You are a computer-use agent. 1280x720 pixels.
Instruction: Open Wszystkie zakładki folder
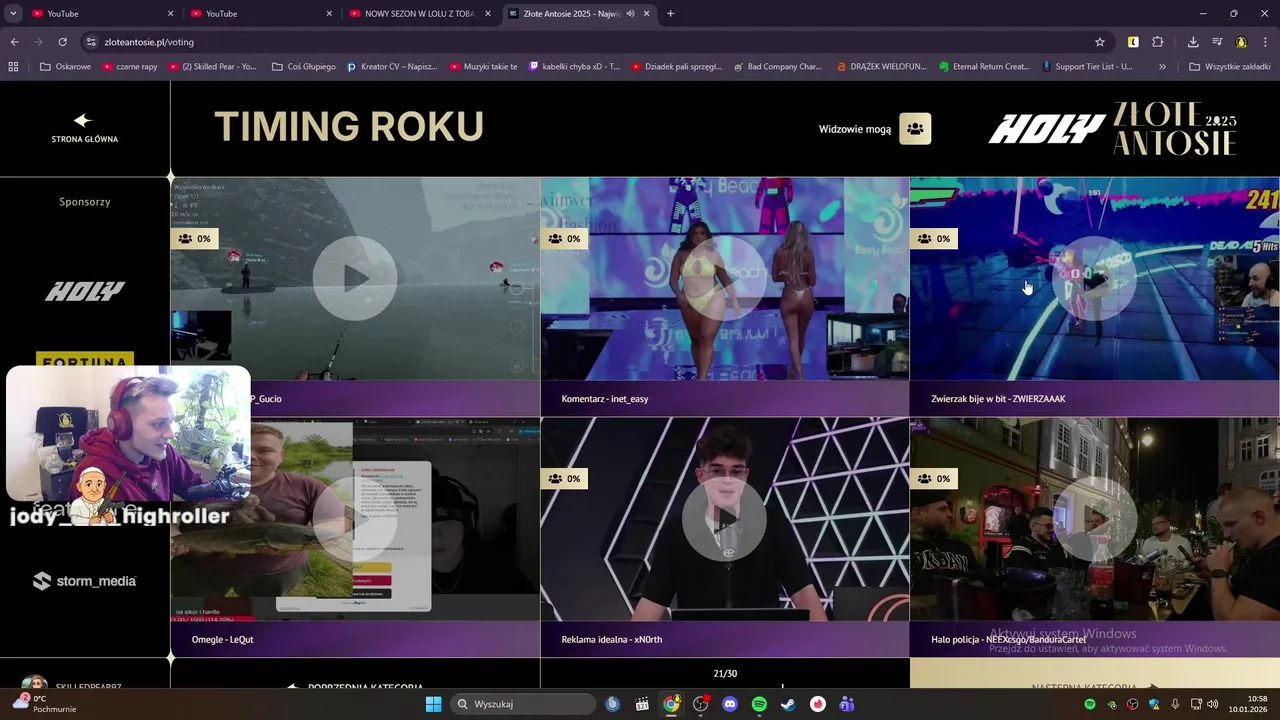click(x=1230, y=67)
